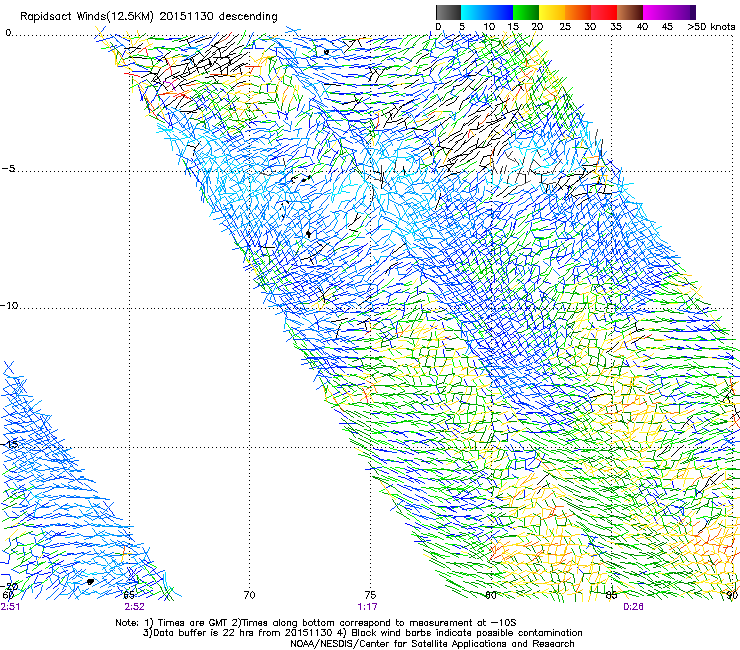Click the longitude label '75'

370,595
